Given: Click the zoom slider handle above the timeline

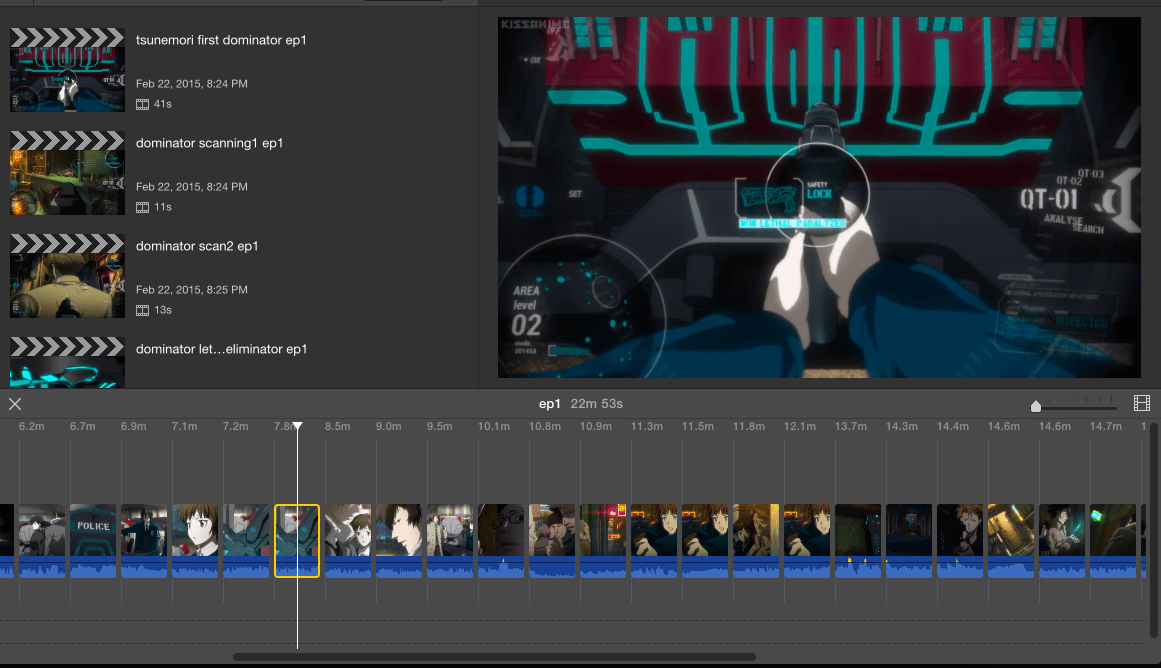Looking at the screenshot, I should pyautogui.click(x=1036, y=406).
